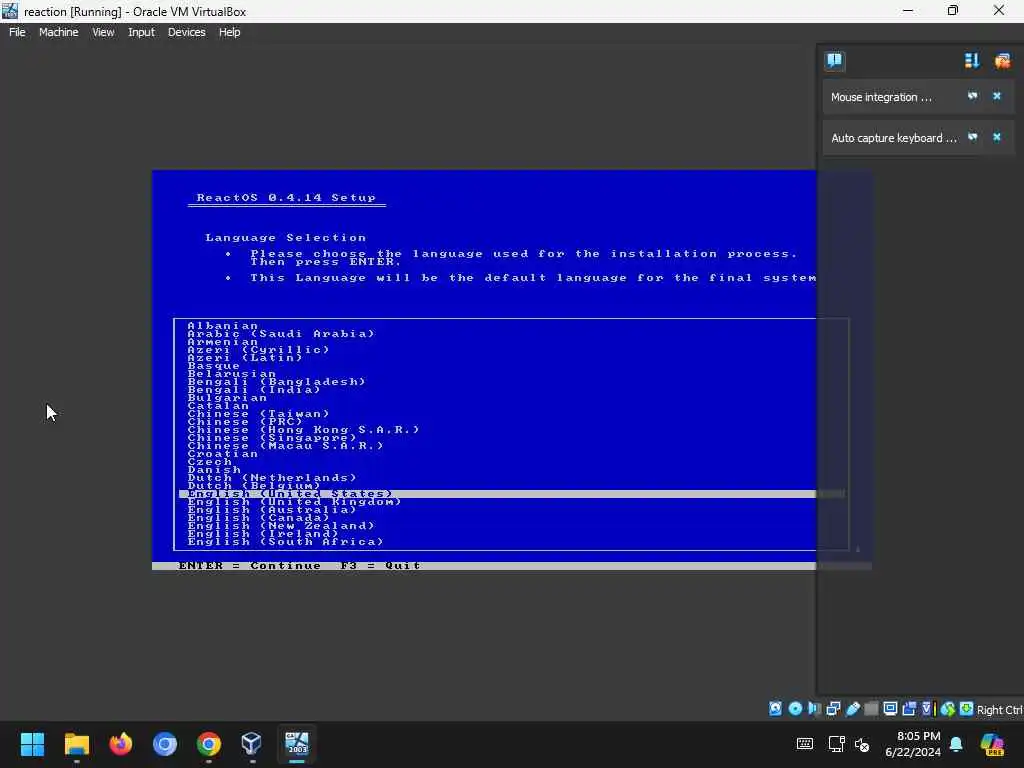Screen dimensions: 1024x768
Task: Select Bengali (India) language
Action: coord(254,389)
